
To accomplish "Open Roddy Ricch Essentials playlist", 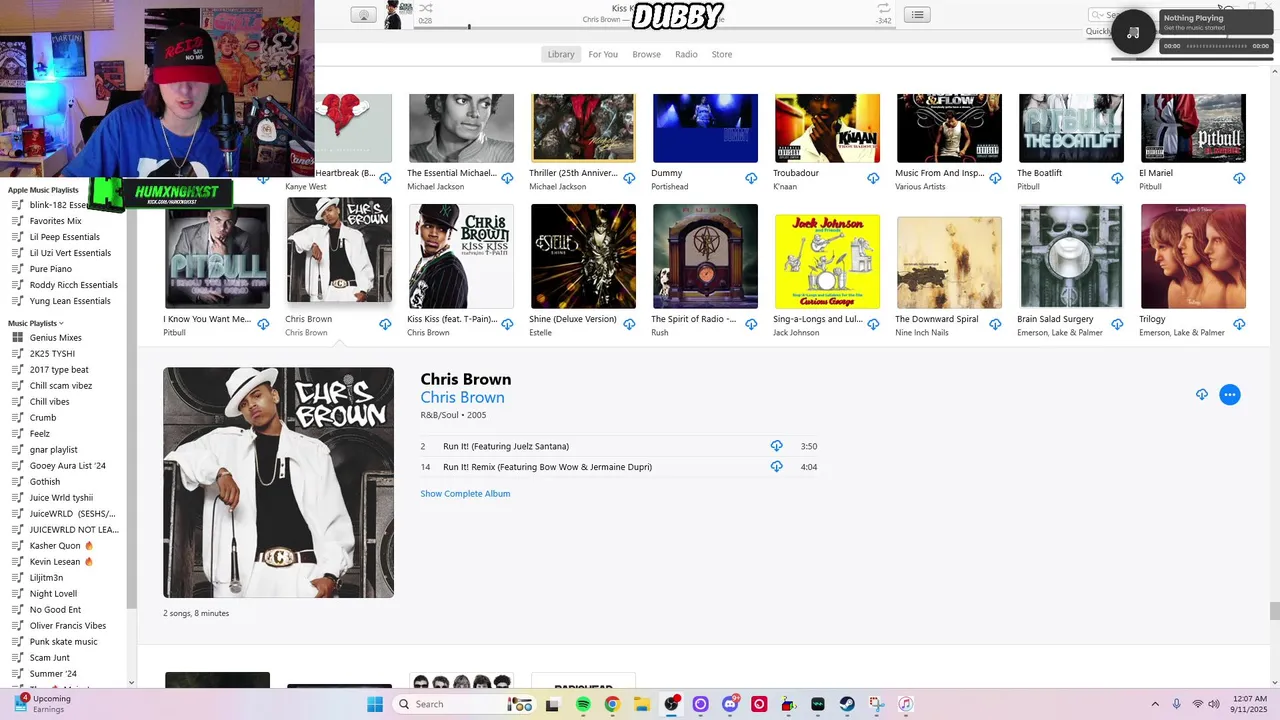I will 73,285.
